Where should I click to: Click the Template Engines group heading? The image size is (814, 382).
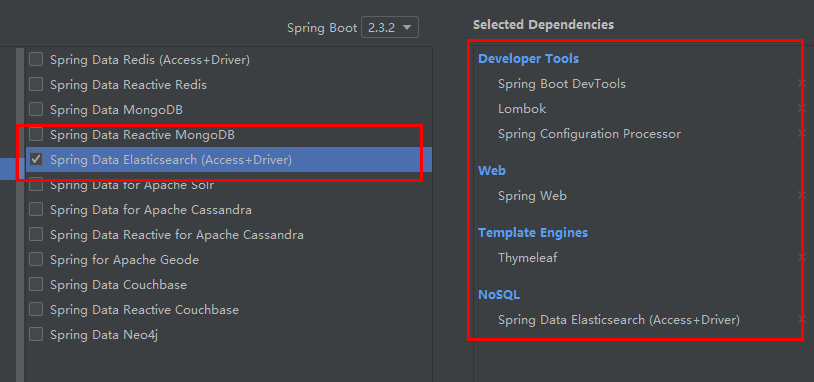pyautogui.click(x=533, y=233)
